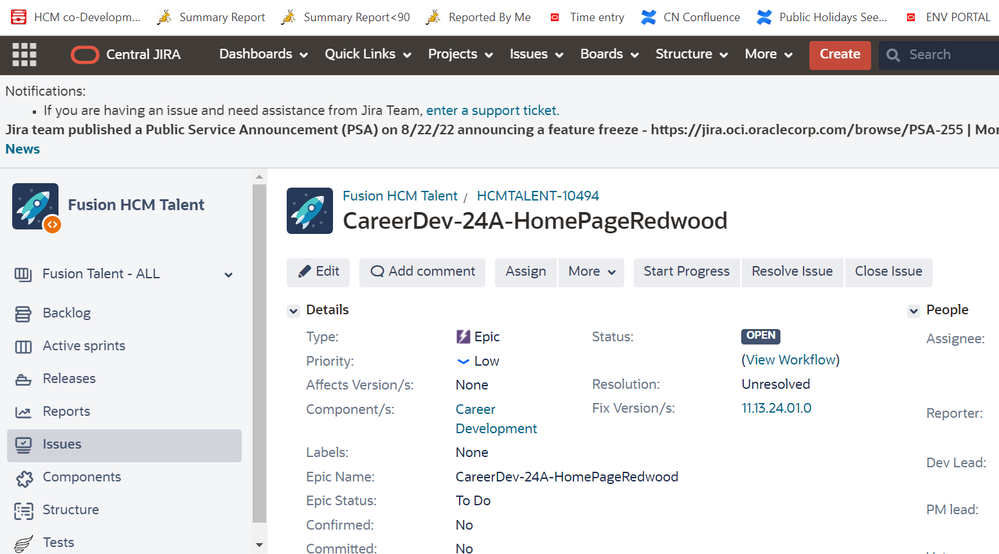The height and width of the screenshot is (554, 999).
Task: Click the Active sprints sidebar icon
Action: pyautogui.click(x=23, y=346)
